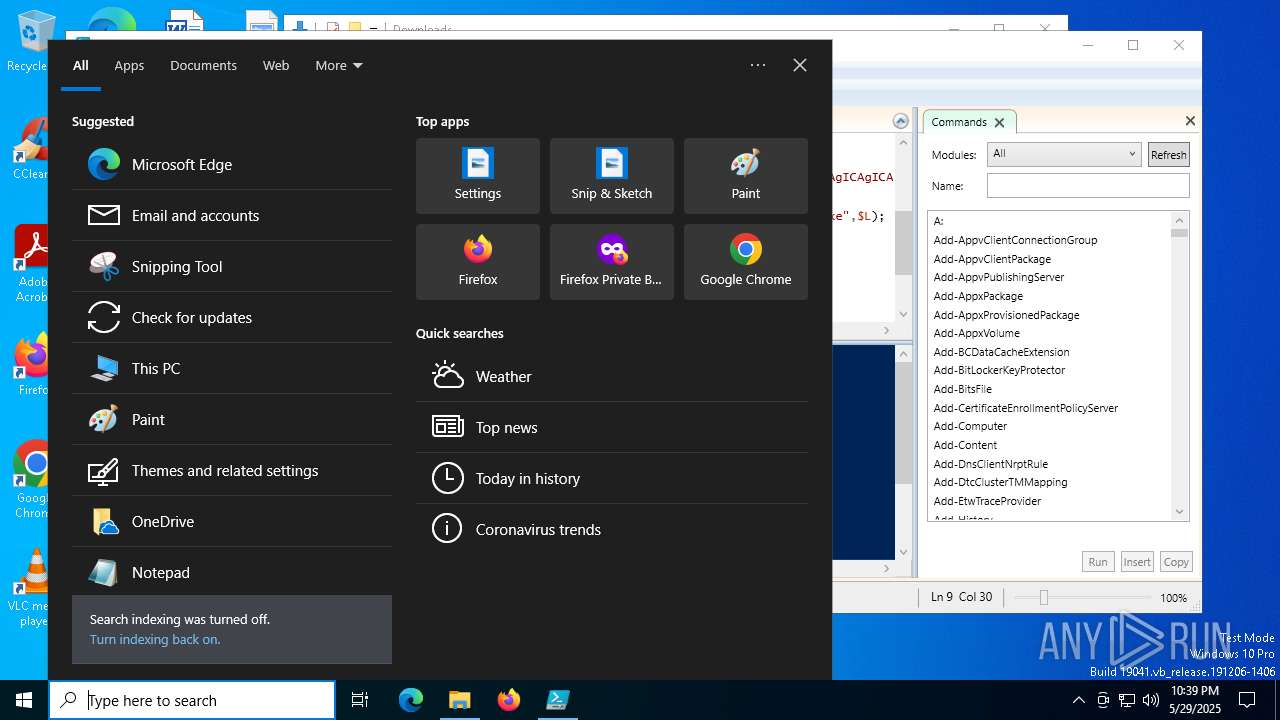The width and height of the screenshot is (1280, 720).
Task: Open the Modules dropdown in Commands pane
Action: tap(1064, 154)
